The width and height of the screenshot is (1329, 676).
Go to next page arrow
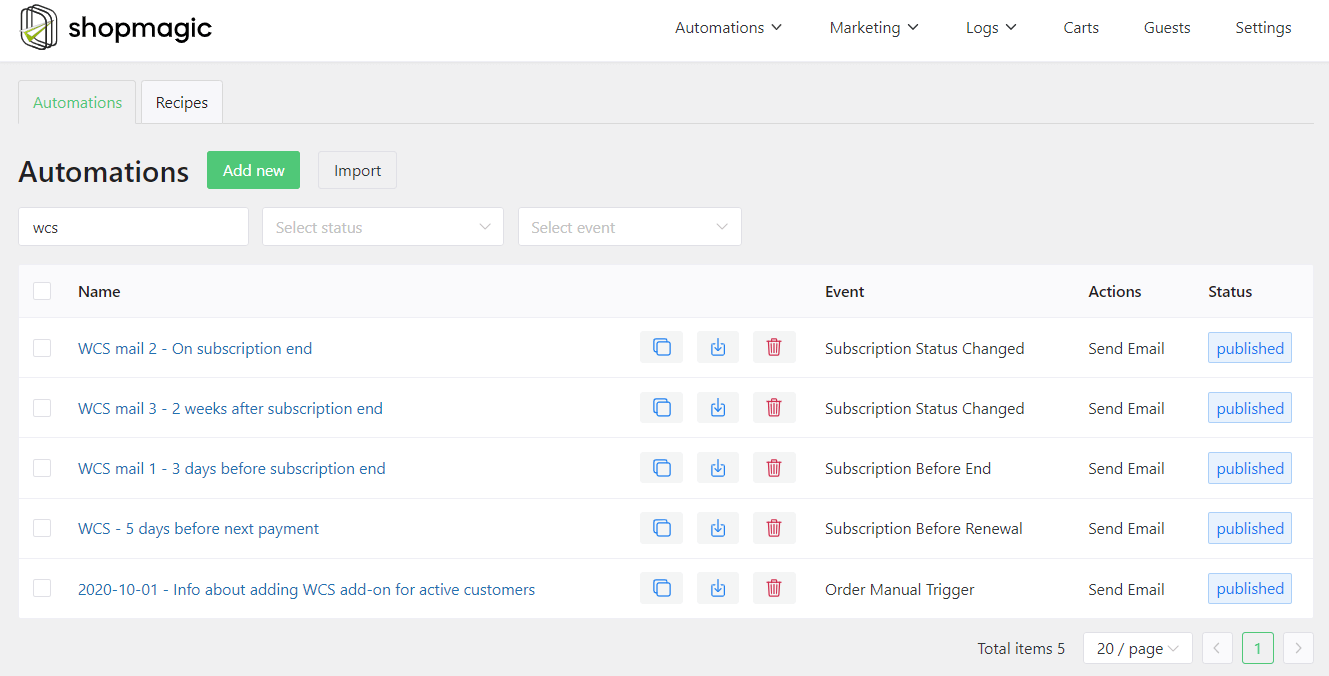tap(1298, 649)
